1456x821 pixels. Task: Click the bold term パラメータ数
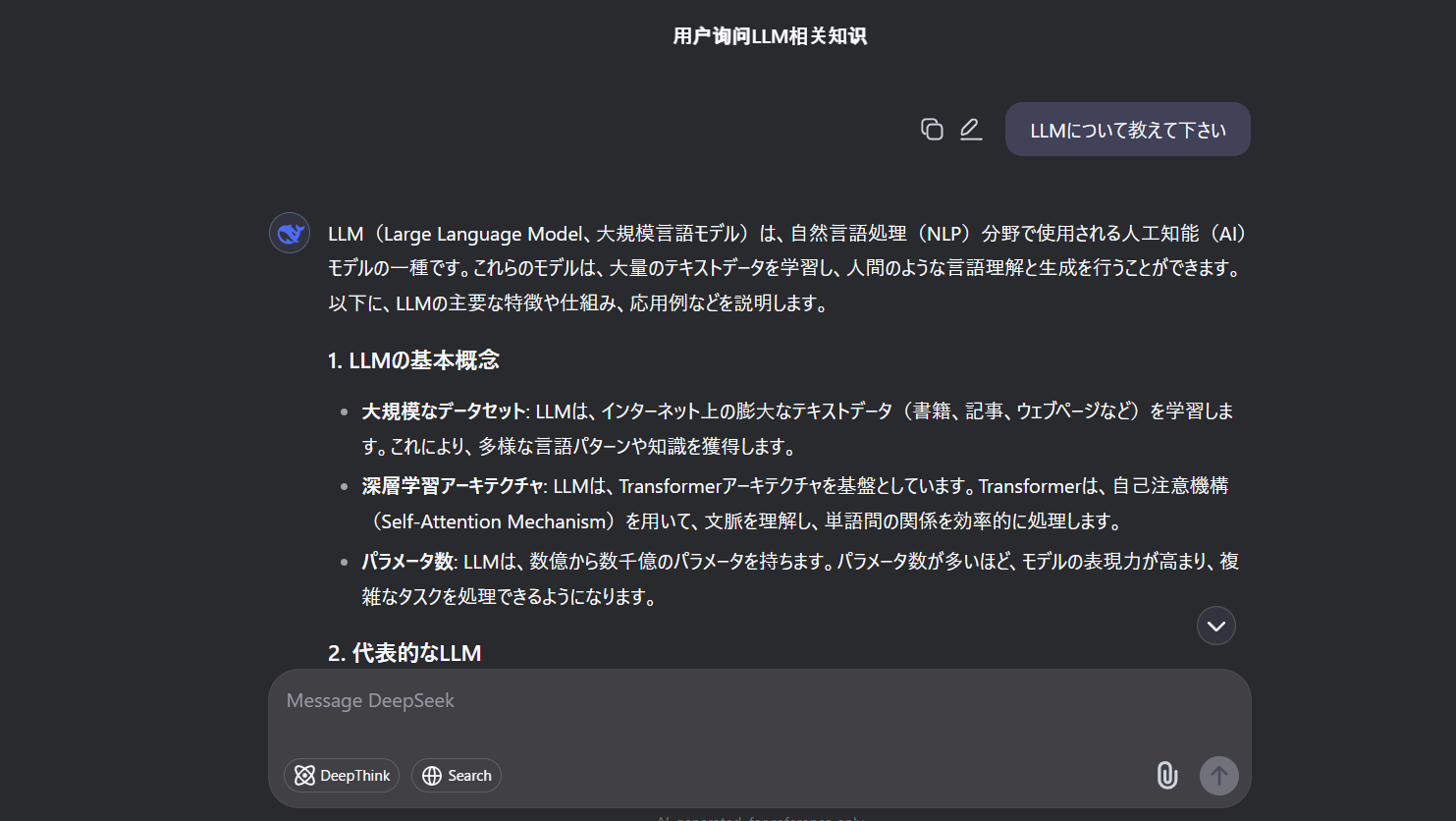[x=407, y=561]
